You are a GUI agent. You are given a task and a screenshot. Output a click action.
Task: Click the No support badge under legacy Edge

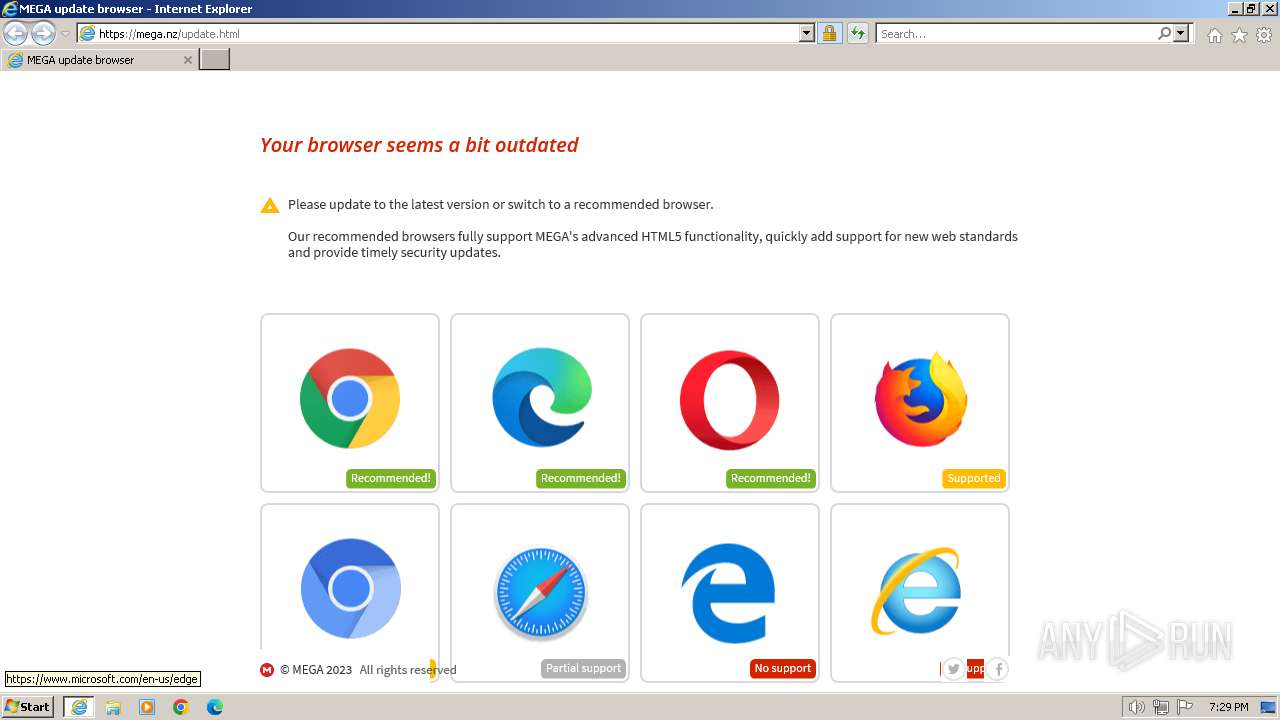782,668
